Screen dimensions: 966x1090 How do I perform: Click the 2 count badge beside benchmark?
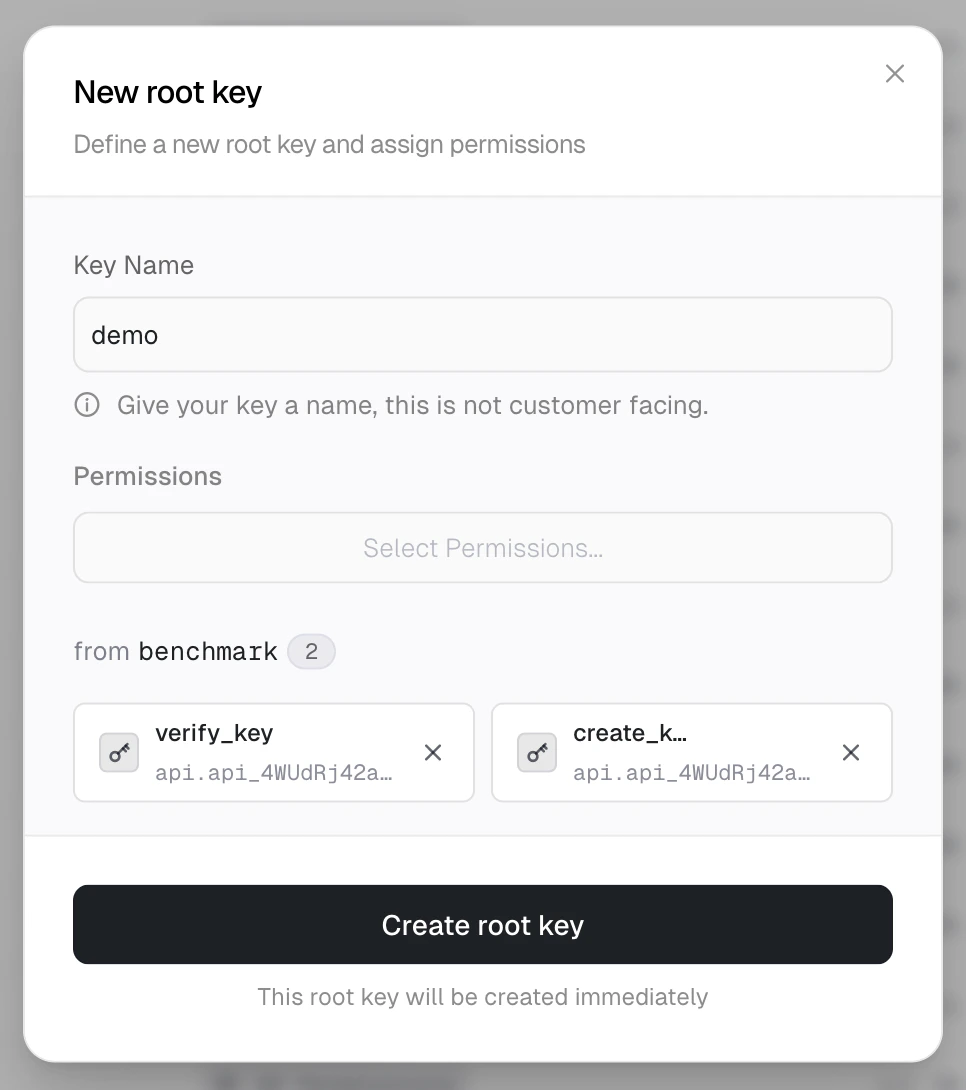tap(311, 651)
